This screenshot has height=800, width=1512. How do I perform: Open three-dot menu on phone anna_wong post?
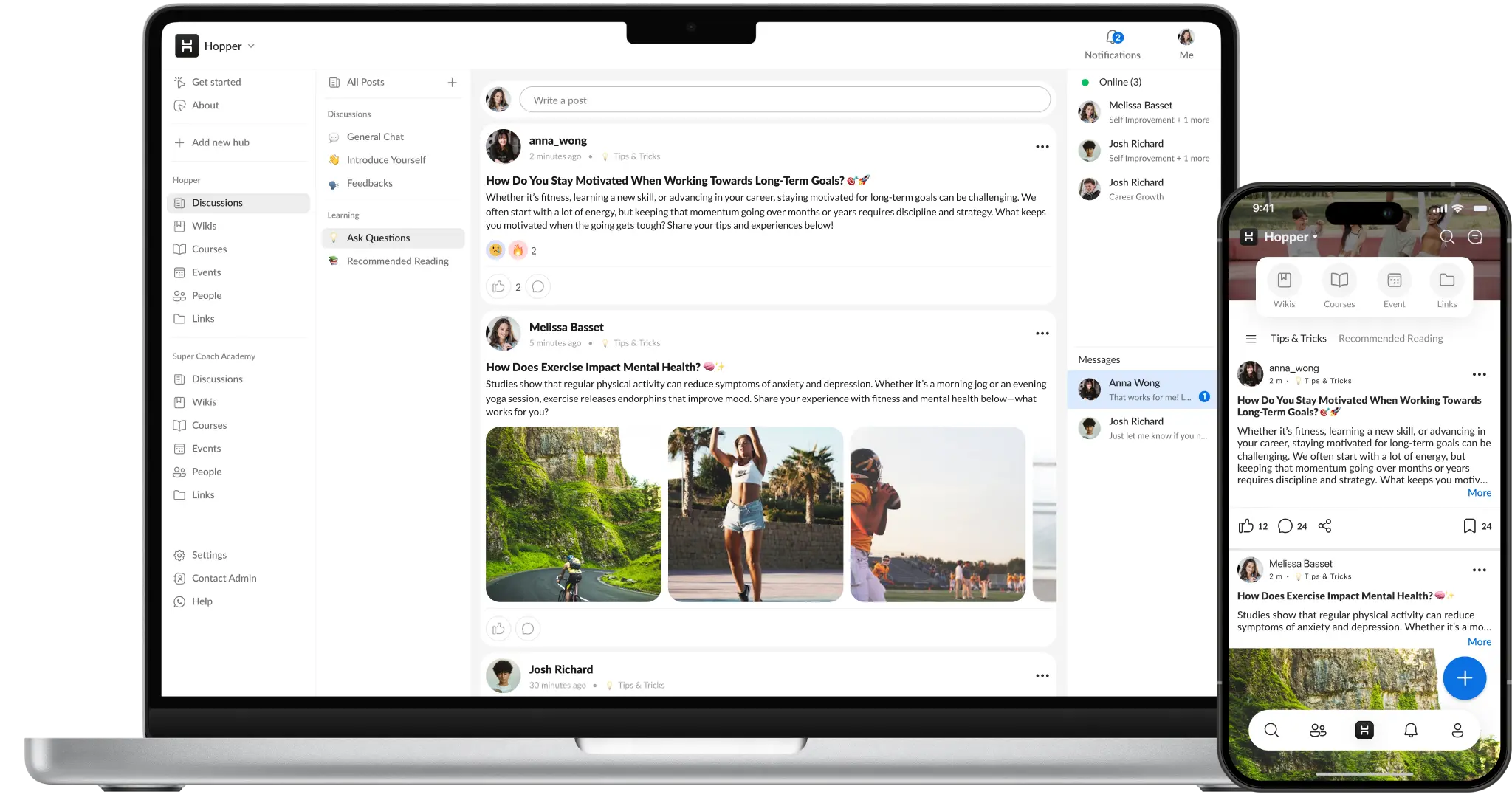point(1479,374)
